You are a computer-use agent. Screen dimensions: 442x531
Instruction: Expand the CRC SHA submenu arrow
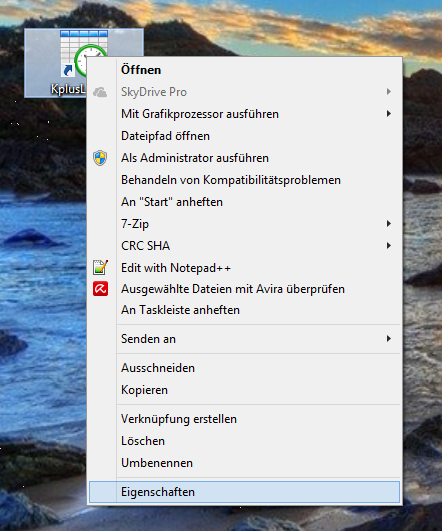coord(389,246)
